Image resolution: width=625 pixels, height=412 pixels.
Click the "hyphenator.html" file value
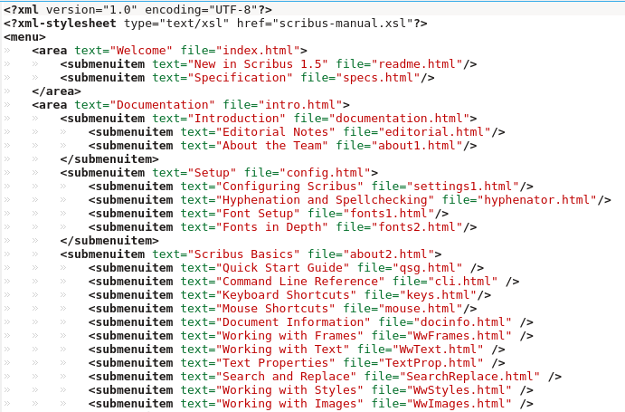click(x=537, y=200)
